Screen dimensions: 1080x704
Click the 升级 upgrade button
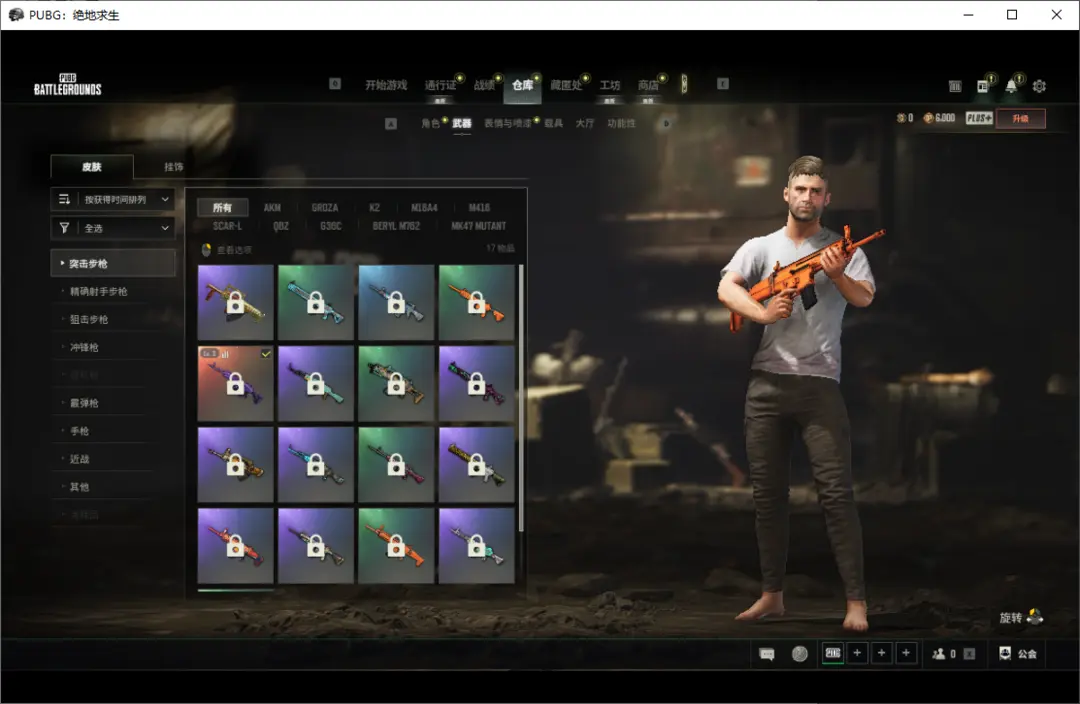(x=1020, y=118)
